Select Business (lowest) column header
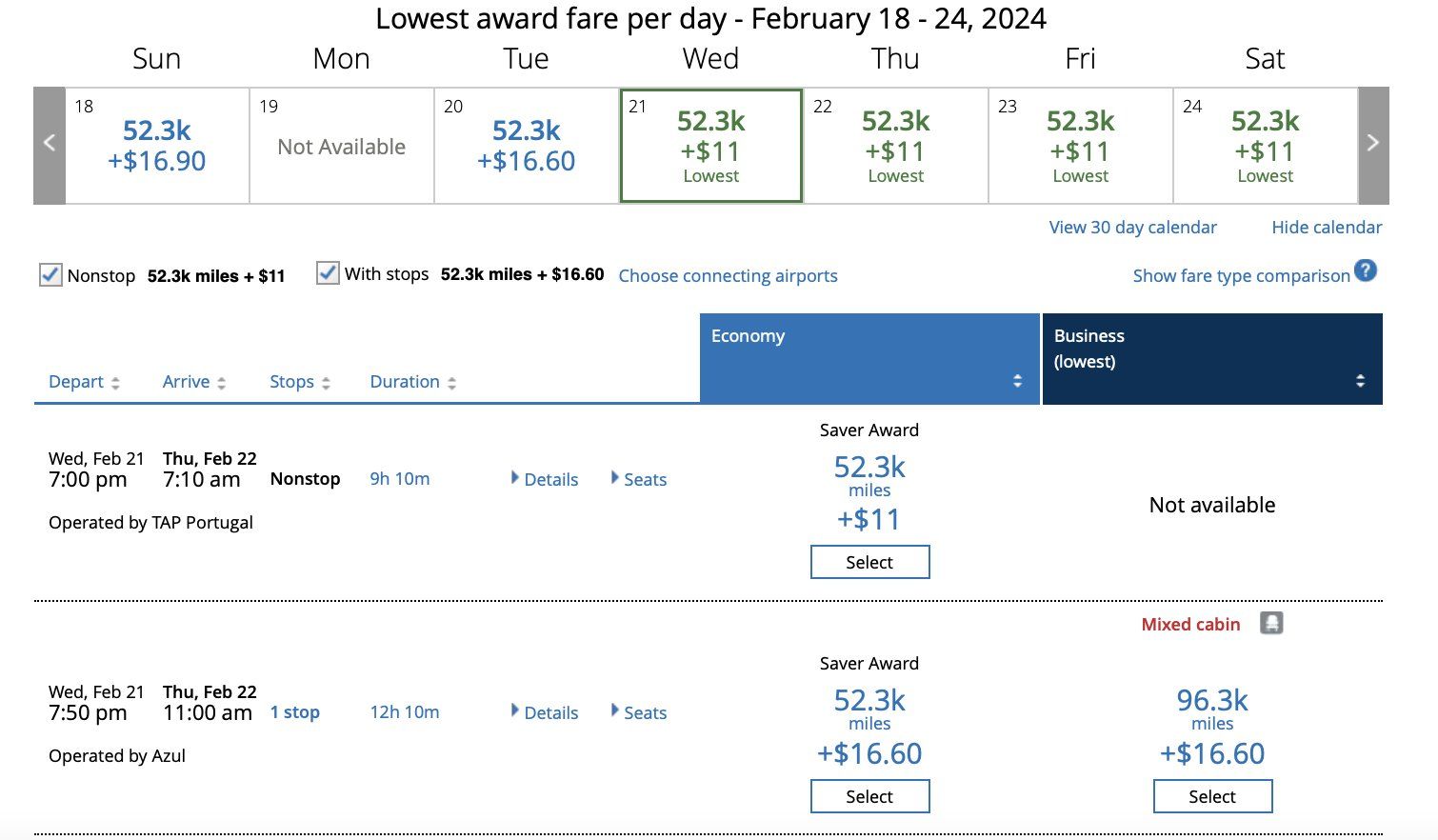Screen dimensions: 1438x840 1211,358
